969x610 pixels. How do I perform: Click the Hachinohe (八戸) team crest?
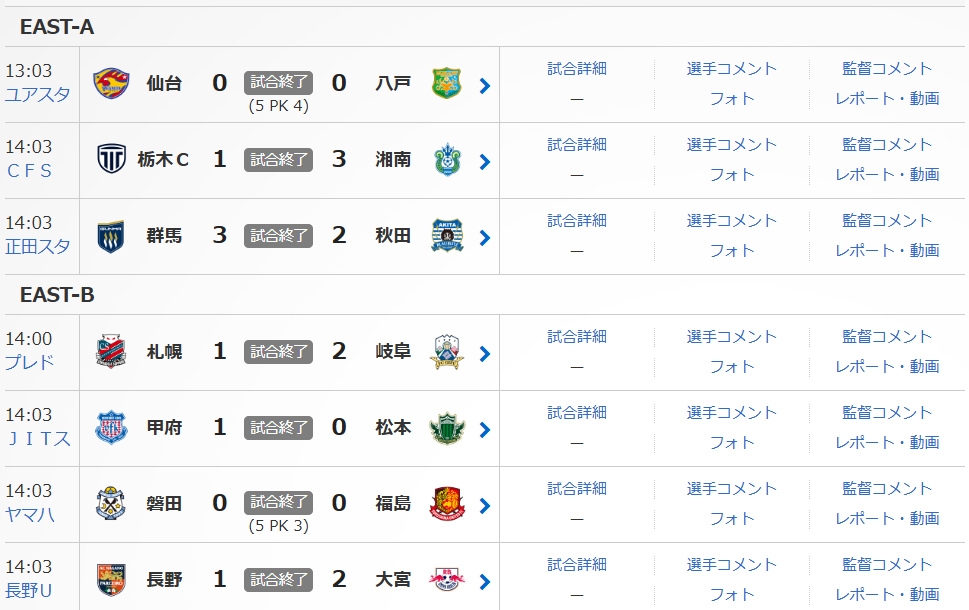446,83
